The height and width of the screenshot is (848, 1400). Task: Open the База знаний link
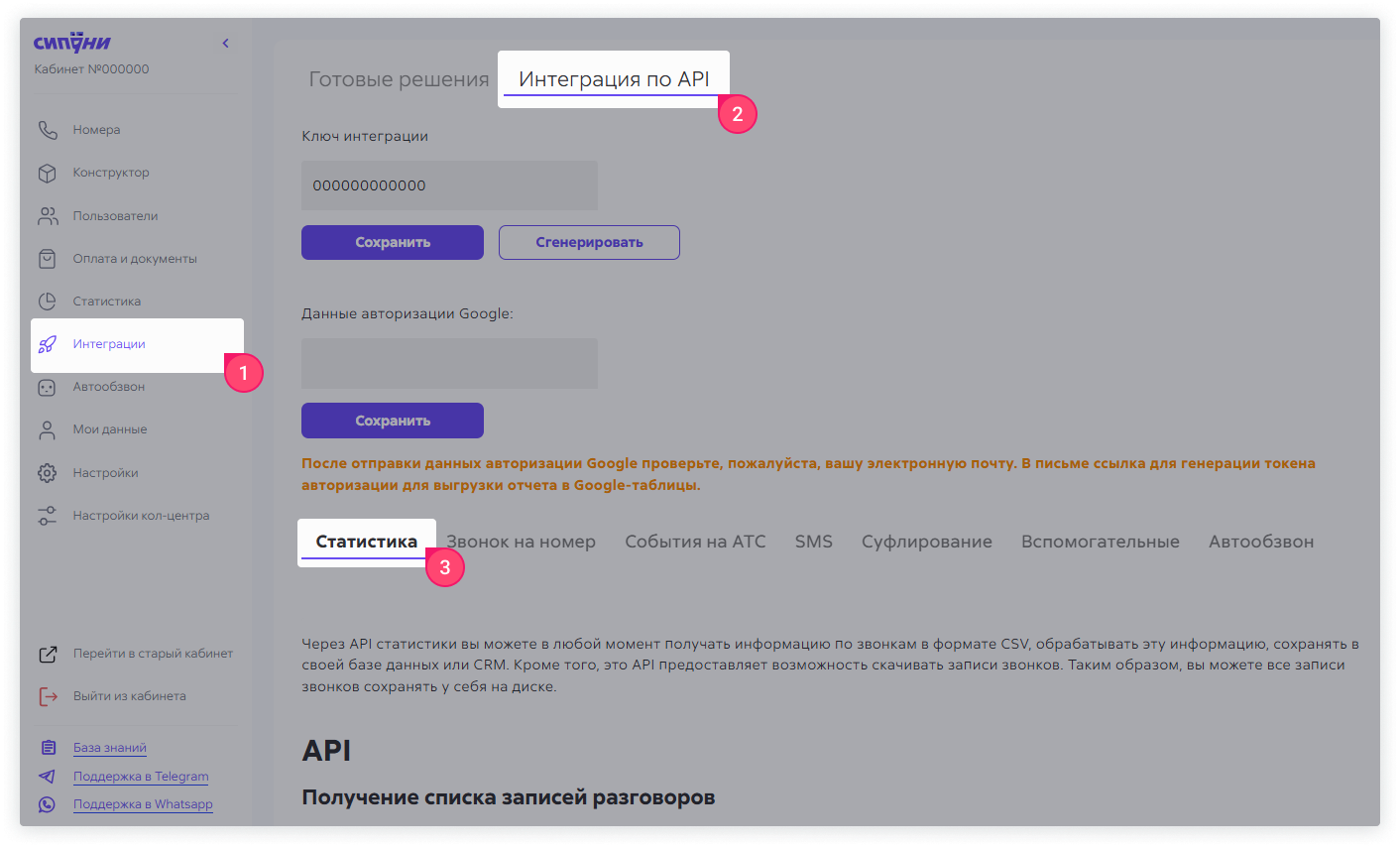[109, 747]
